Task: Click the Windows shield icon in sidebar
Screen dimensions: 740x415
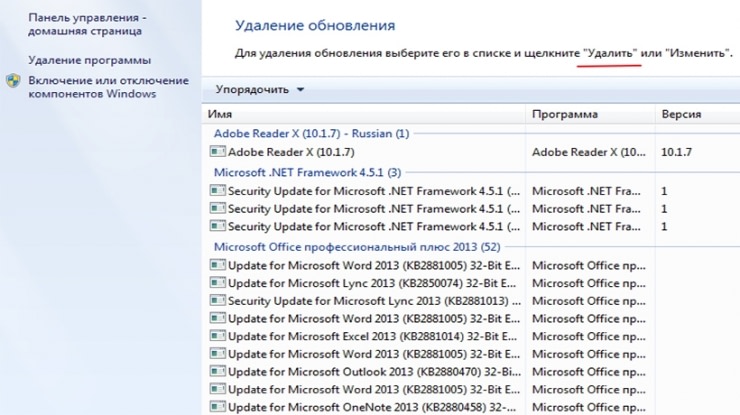Action: (x=13, y=81)
